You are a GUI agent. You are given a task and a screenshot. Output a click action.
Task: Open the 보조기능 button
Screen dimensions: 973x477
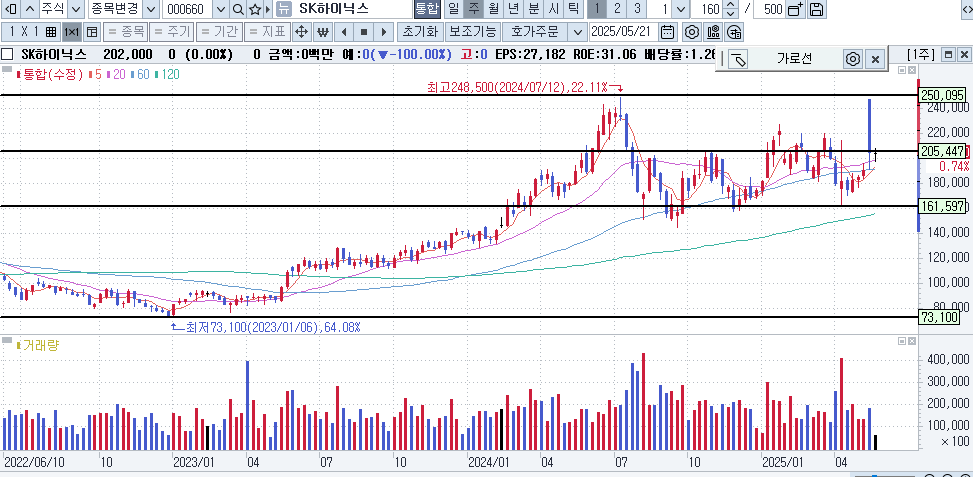[x=473, y=32]
